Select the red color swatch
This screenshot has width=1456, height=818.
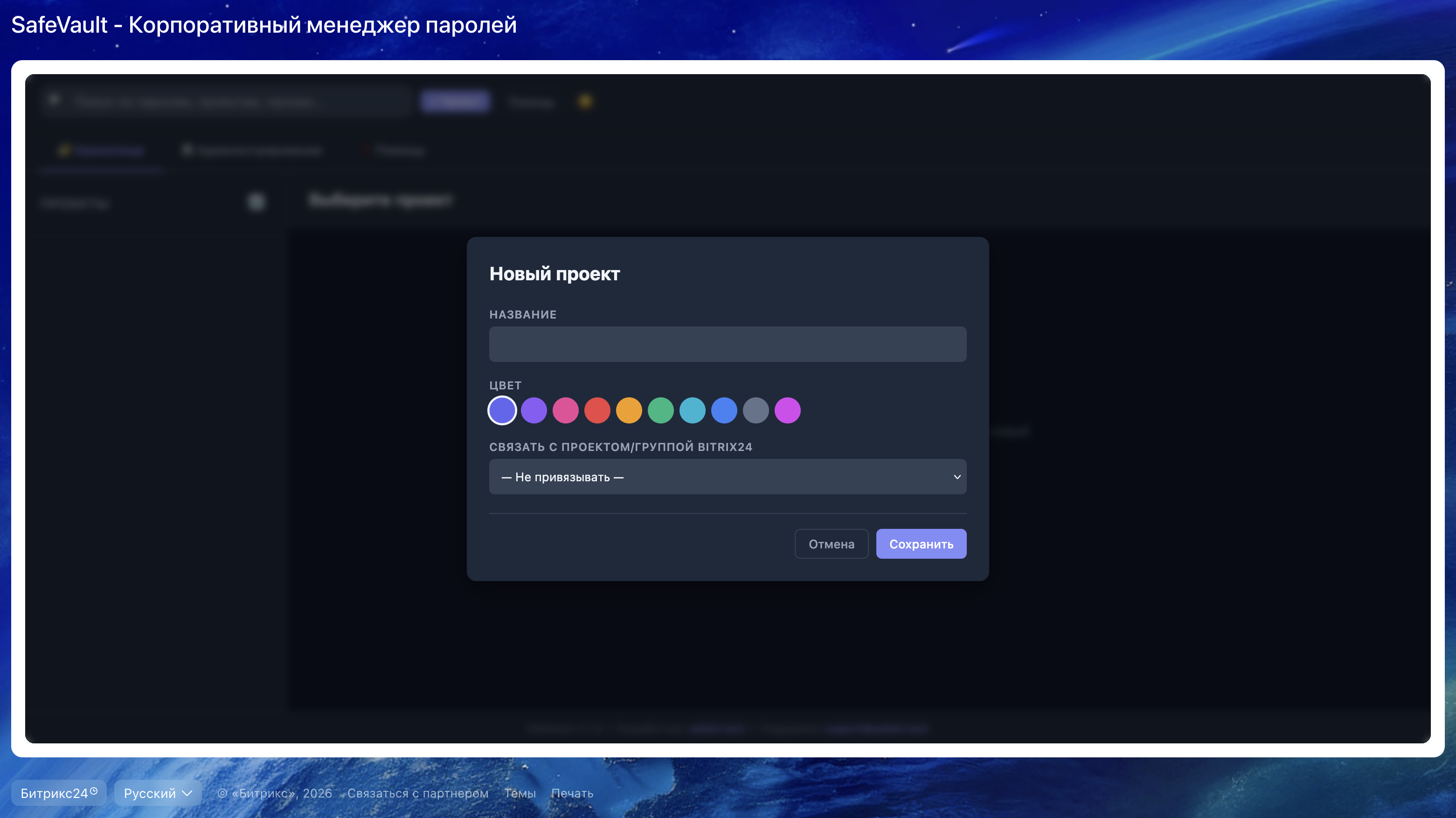[597, 410]
